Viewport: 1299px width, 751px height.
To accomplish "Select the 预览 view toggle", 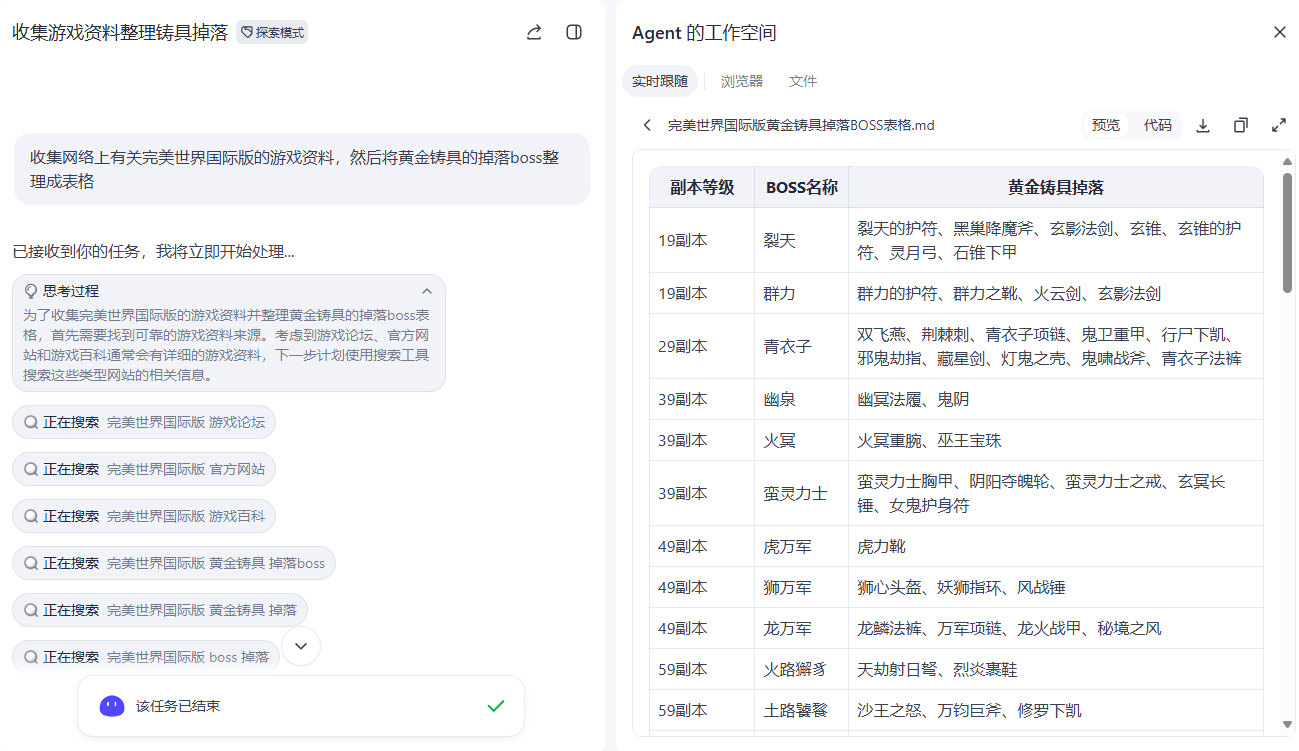I will tap(1106, 125).
